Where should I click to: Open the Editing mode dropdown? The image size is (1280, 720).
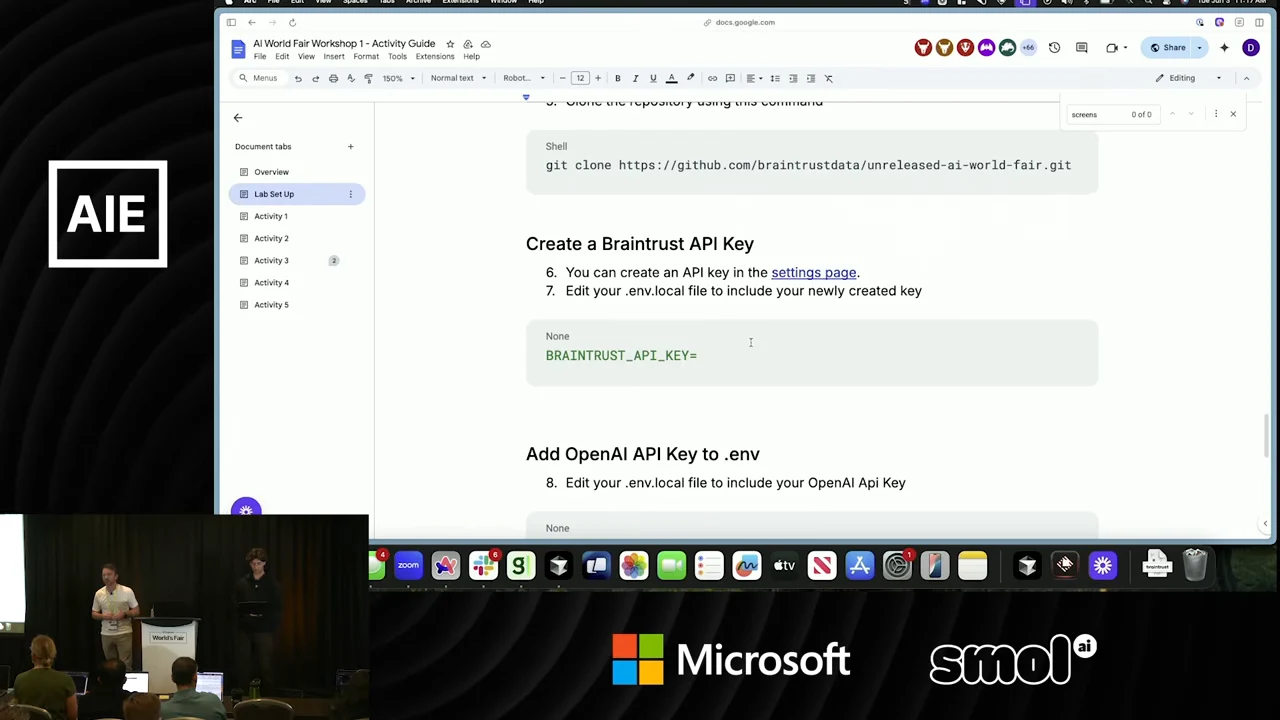(x=1188, y=78)
